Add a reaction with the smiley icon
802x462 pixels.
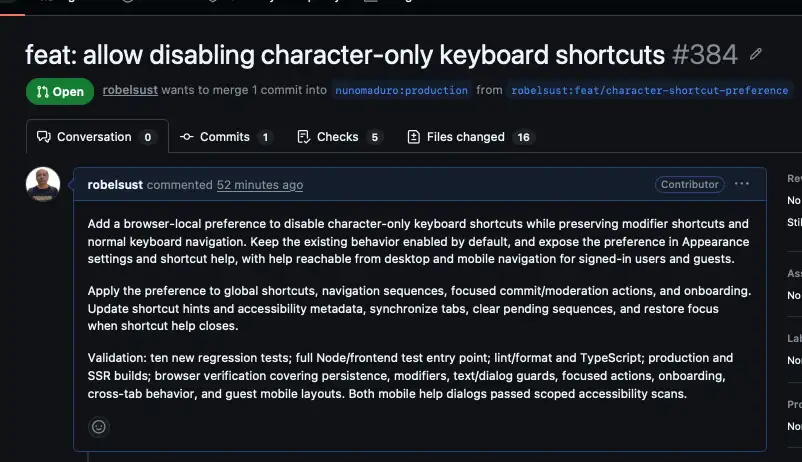(99, 427)
